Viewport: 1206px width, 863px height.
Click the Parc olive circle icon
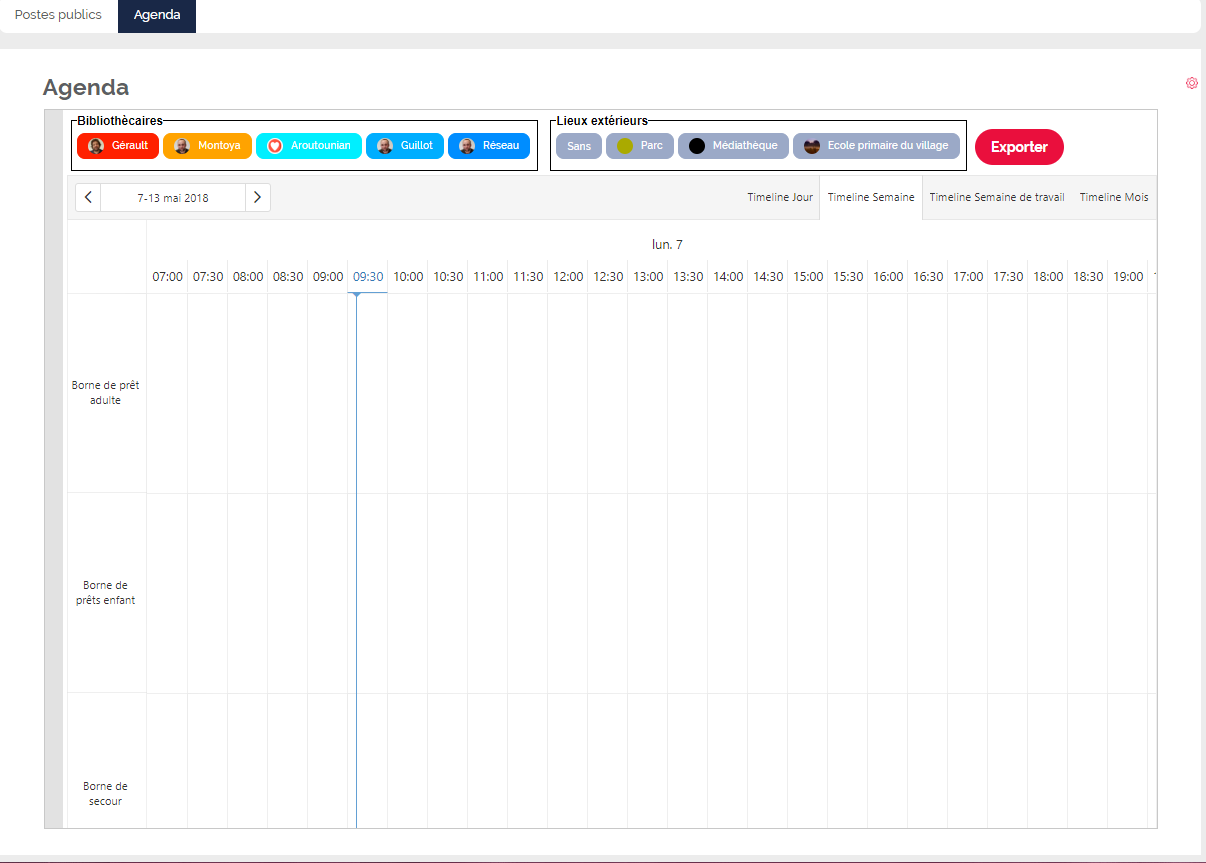point(625,146)
